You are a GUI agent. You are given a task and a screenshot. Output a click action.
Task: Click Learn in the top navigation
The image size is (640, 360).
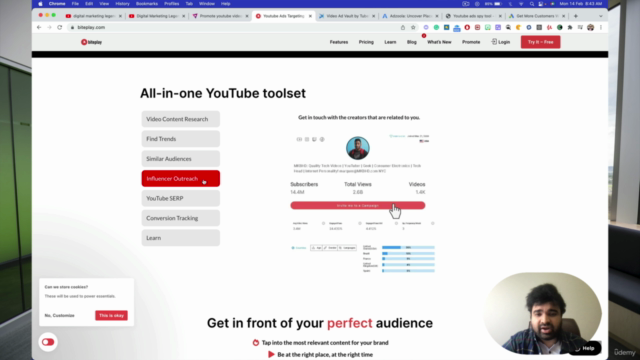390,42
